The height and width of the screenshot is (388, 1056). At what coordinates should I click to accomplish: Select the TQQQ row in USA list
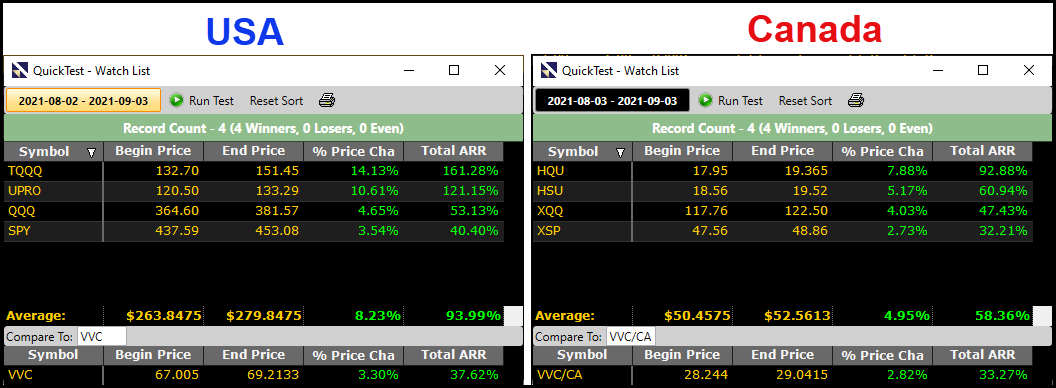254,170
